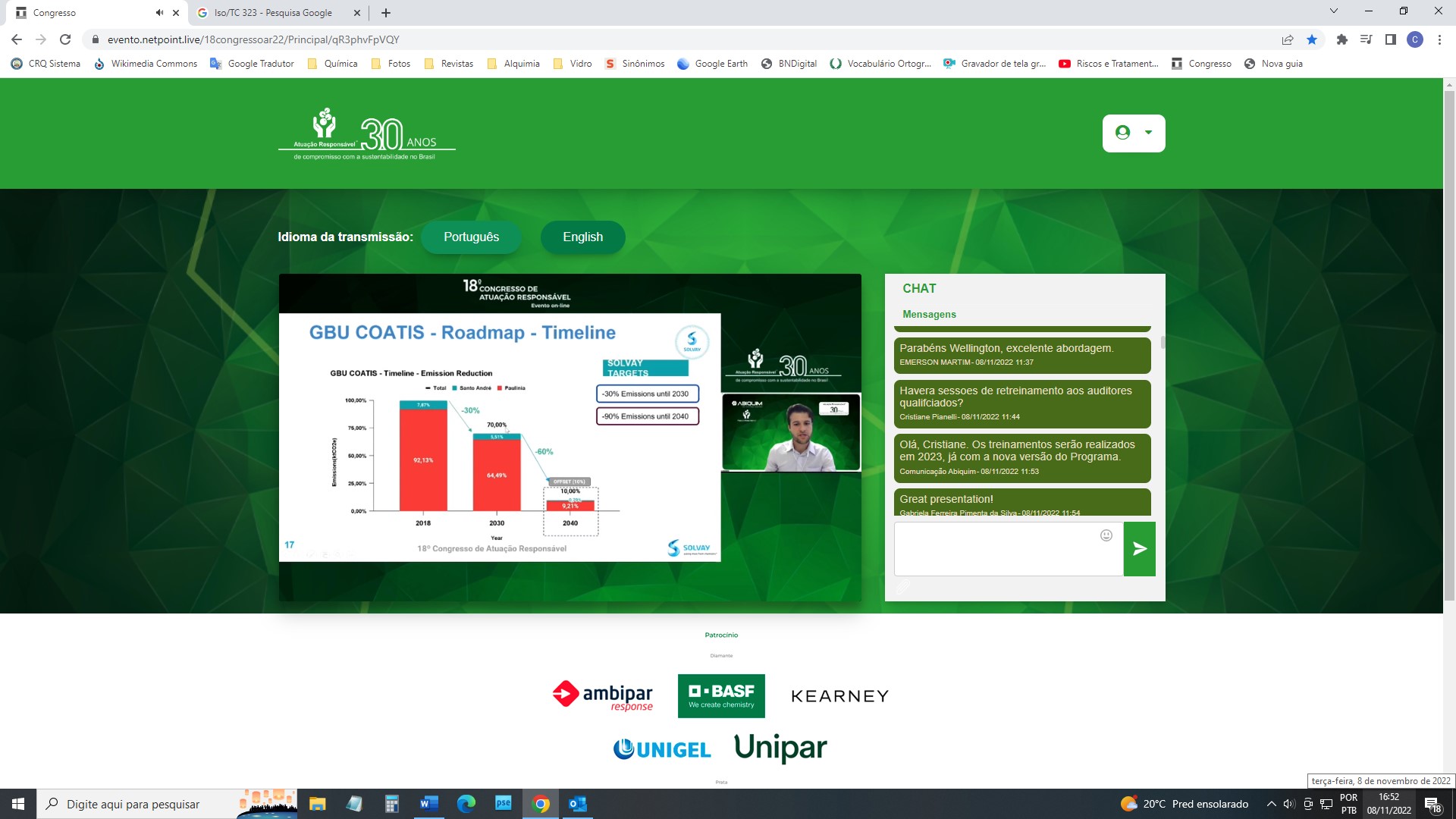
Task: Open the Google Tradutor bookmark
Action: [253, 64]
